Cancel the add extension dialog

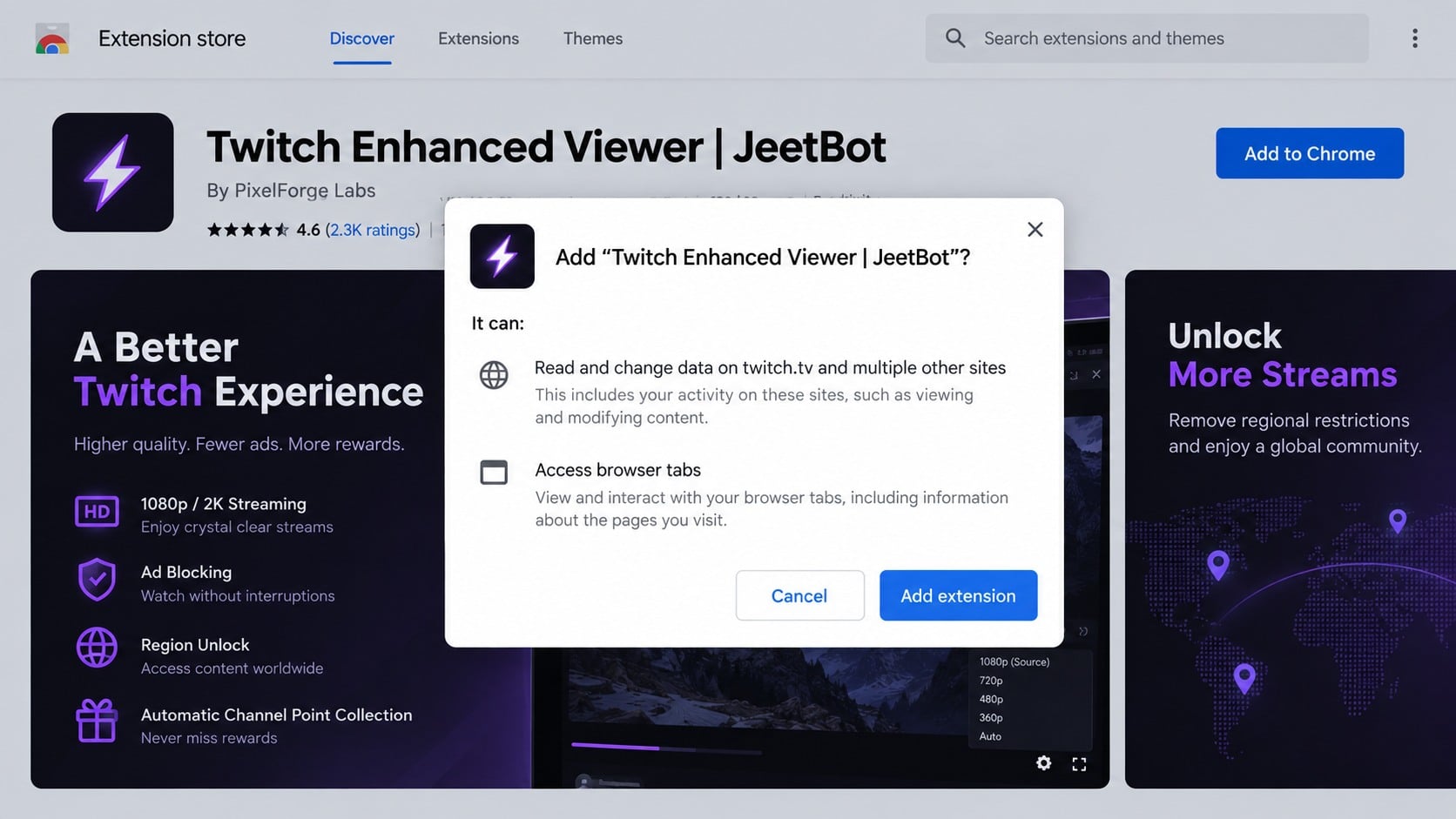point(799,595)
